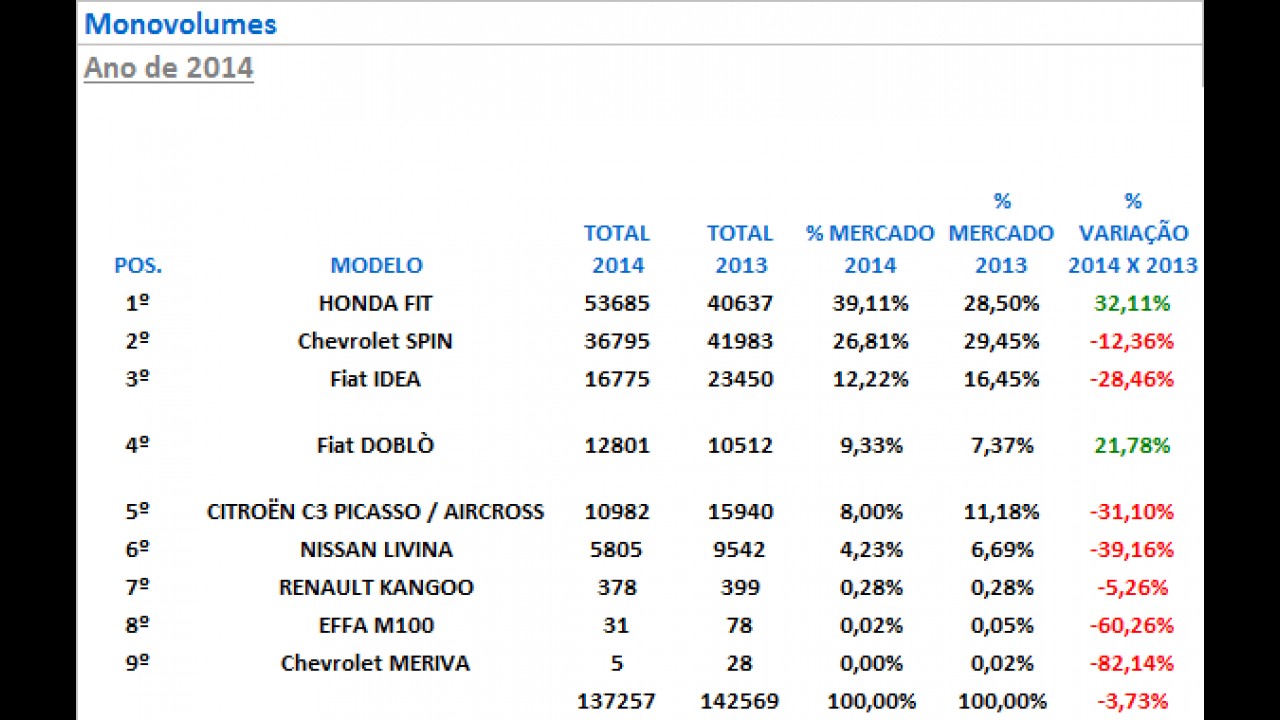Screen dimensions: 1280x720
Task: Select the TOTAL 2014 column header
Action: [617, 249]
